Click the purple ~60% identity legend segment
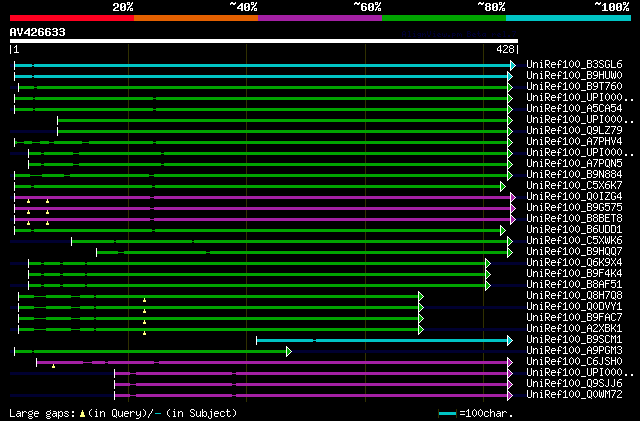This screenshot has height=421, width=640. pyautogui.click(x=320, y=18)
